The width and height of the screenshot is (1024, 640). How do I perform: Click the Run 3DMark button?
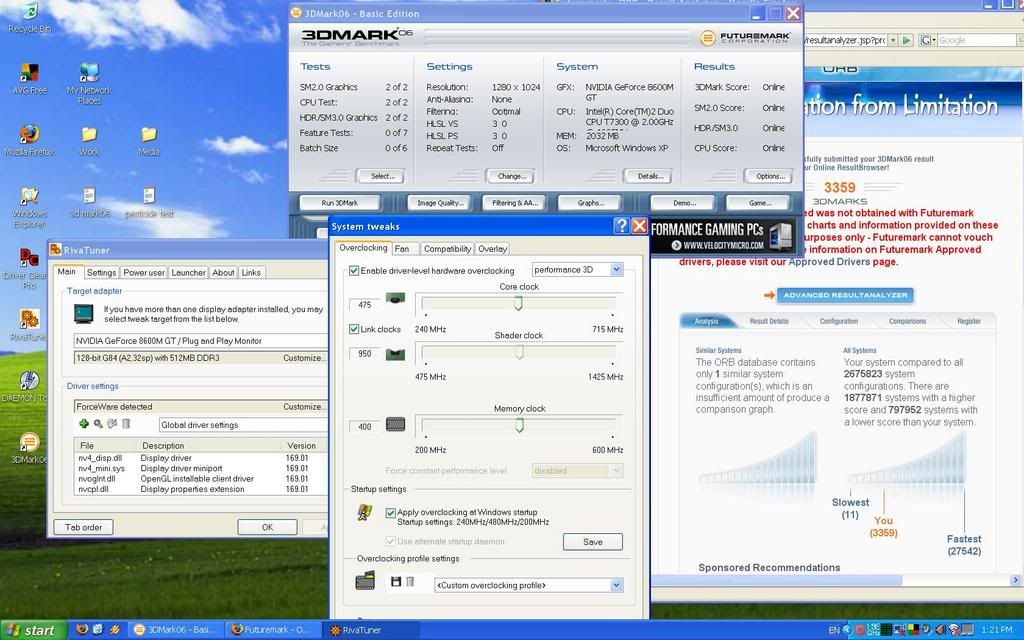(x=340, y=203)
